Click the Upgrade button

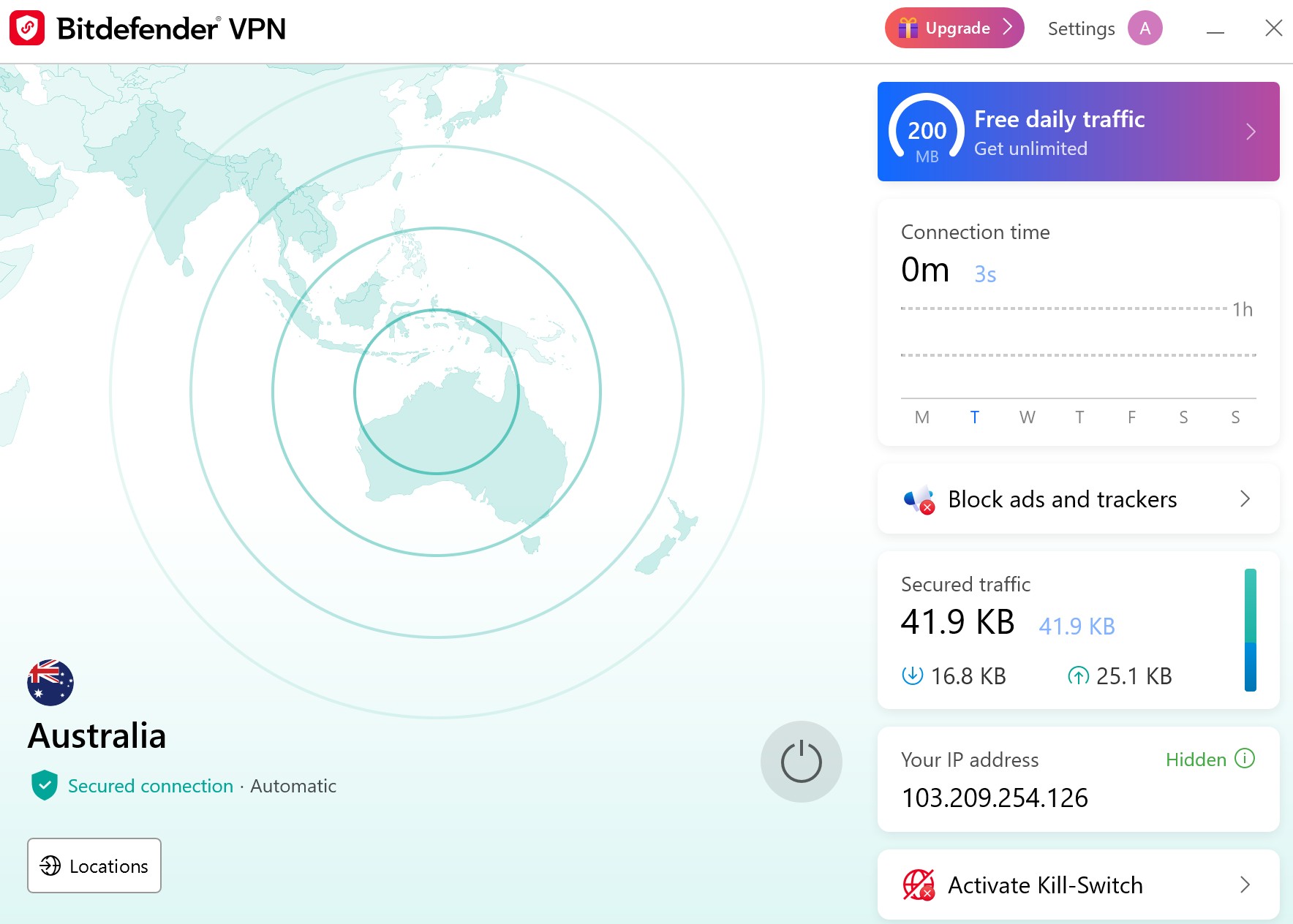pos(954,29)
